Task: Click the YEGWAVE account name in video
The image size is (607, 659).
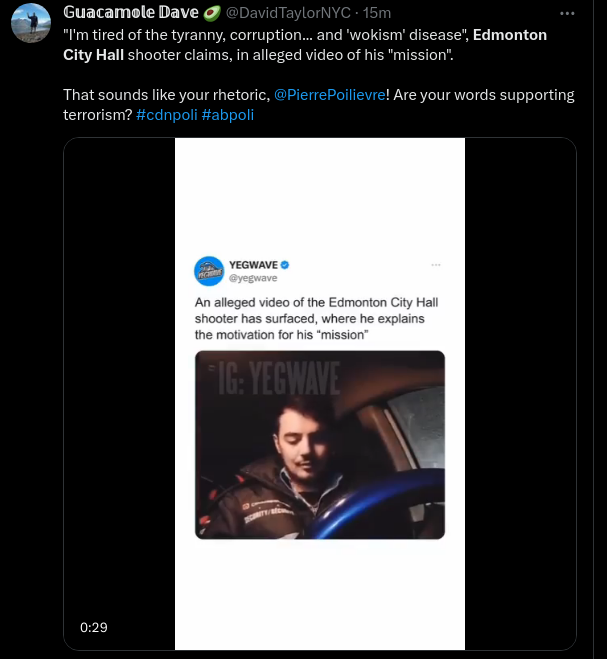Action: tap(253, 264)
